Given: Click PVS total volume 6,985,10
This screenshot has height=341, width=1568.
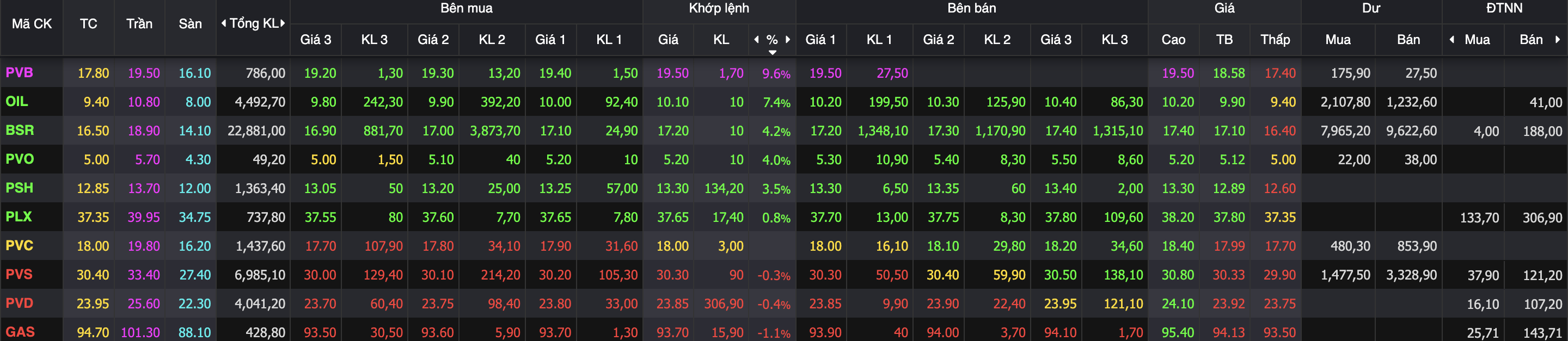Looking at the screenshot, I should click(x=260, y=275).
